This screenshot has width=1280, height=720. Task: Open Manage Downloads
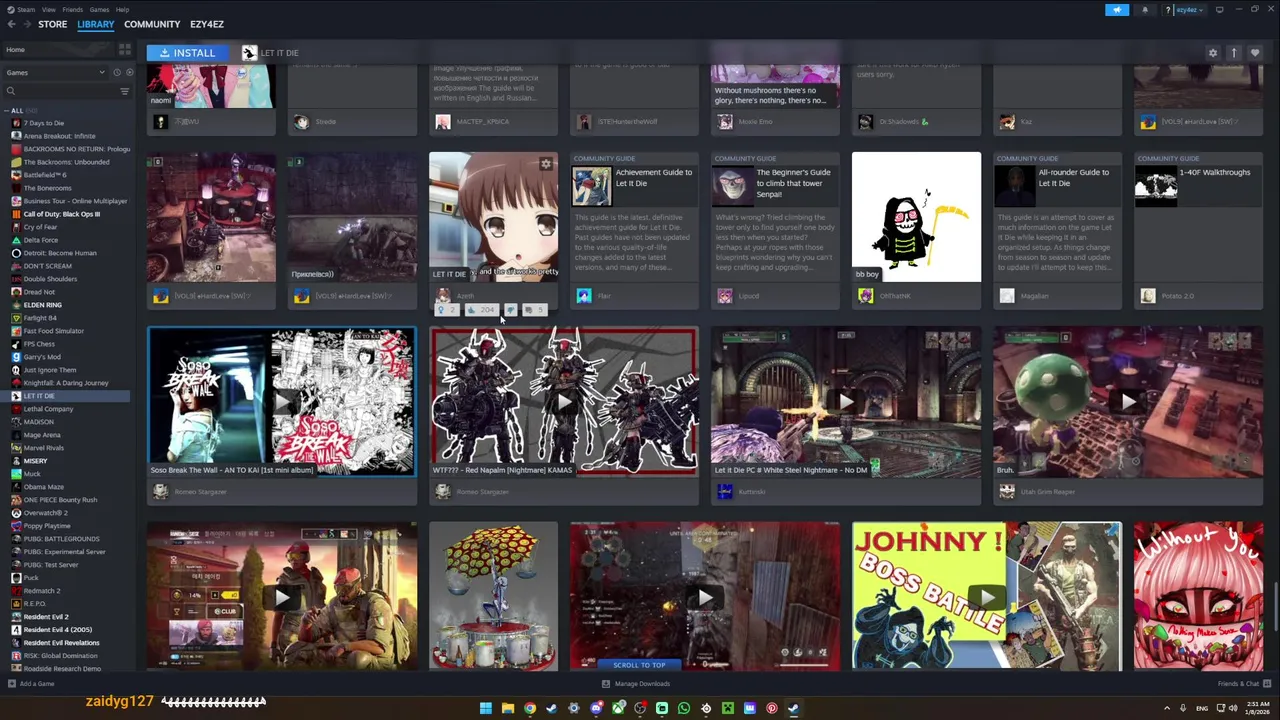coord(636,684)
